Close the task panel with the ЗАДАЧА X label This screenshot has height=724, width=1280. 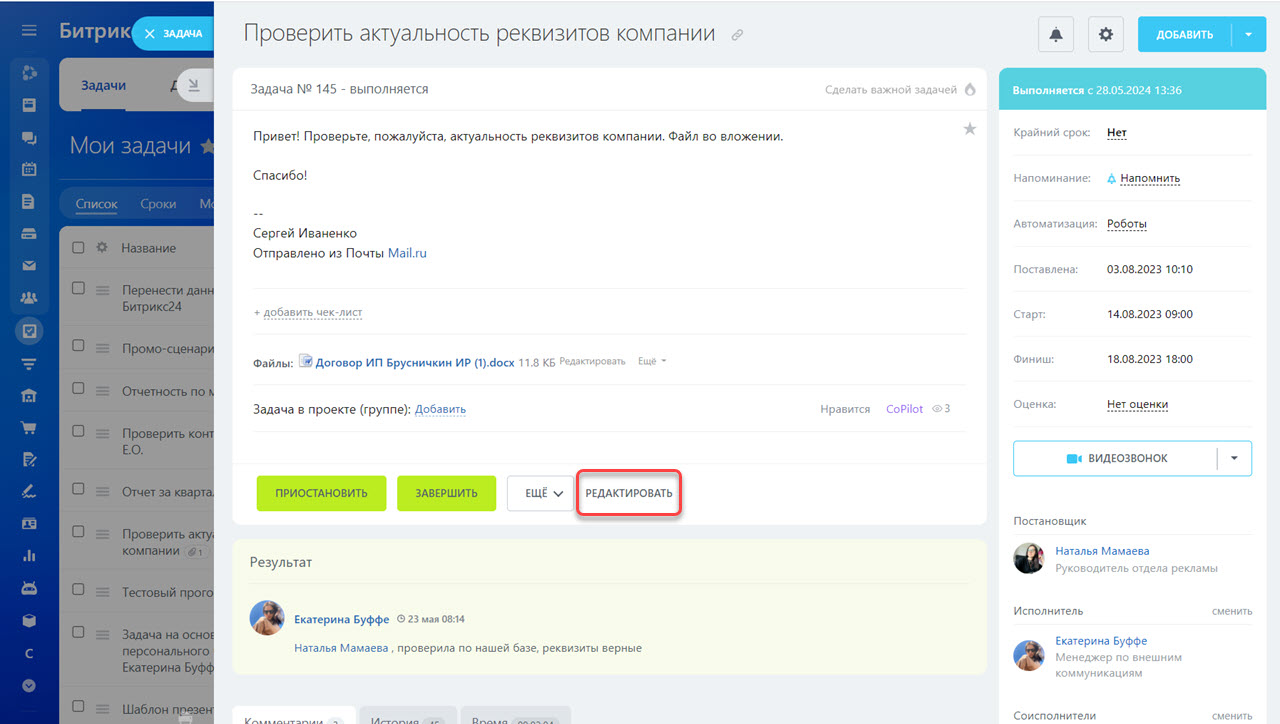173,33
